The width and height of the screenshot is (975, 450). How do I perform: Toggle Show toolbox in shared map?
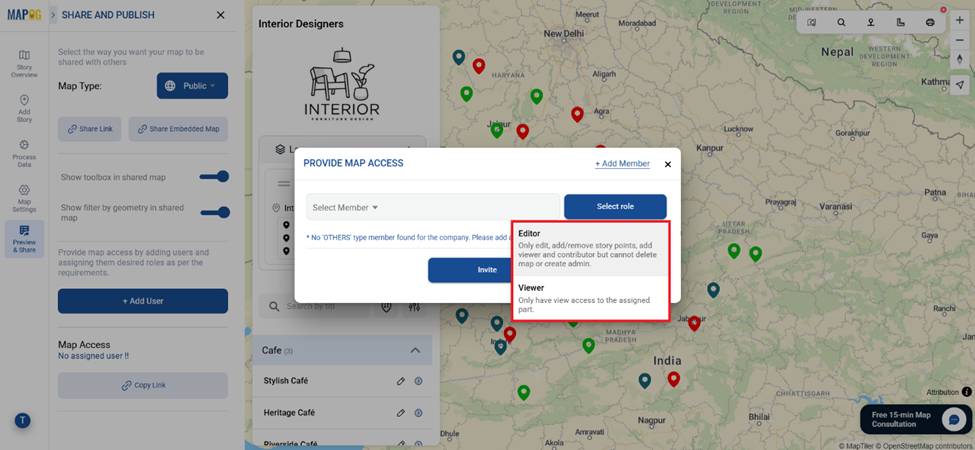[x=214, y=177]
